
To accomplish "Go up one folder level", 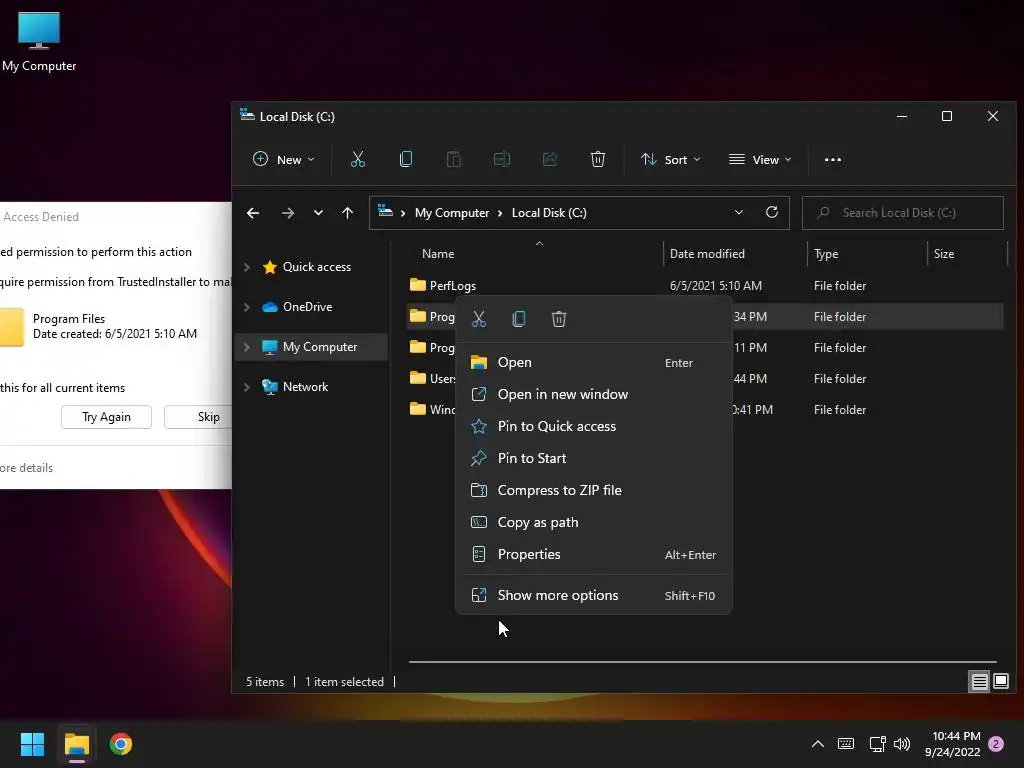I will (347, 213).
